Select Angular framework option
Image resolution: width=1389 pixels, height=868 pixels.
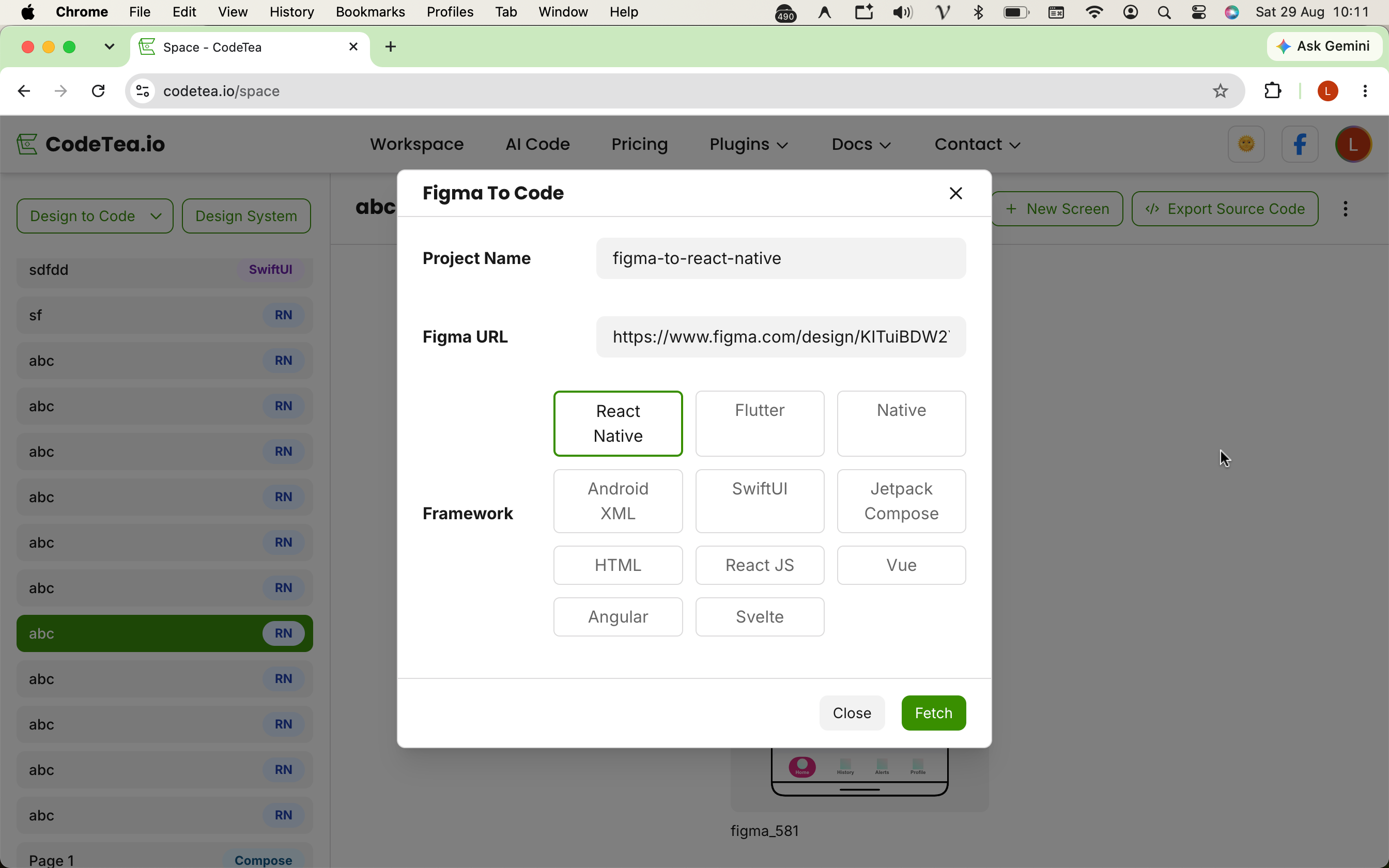click(x=618, y=616)
